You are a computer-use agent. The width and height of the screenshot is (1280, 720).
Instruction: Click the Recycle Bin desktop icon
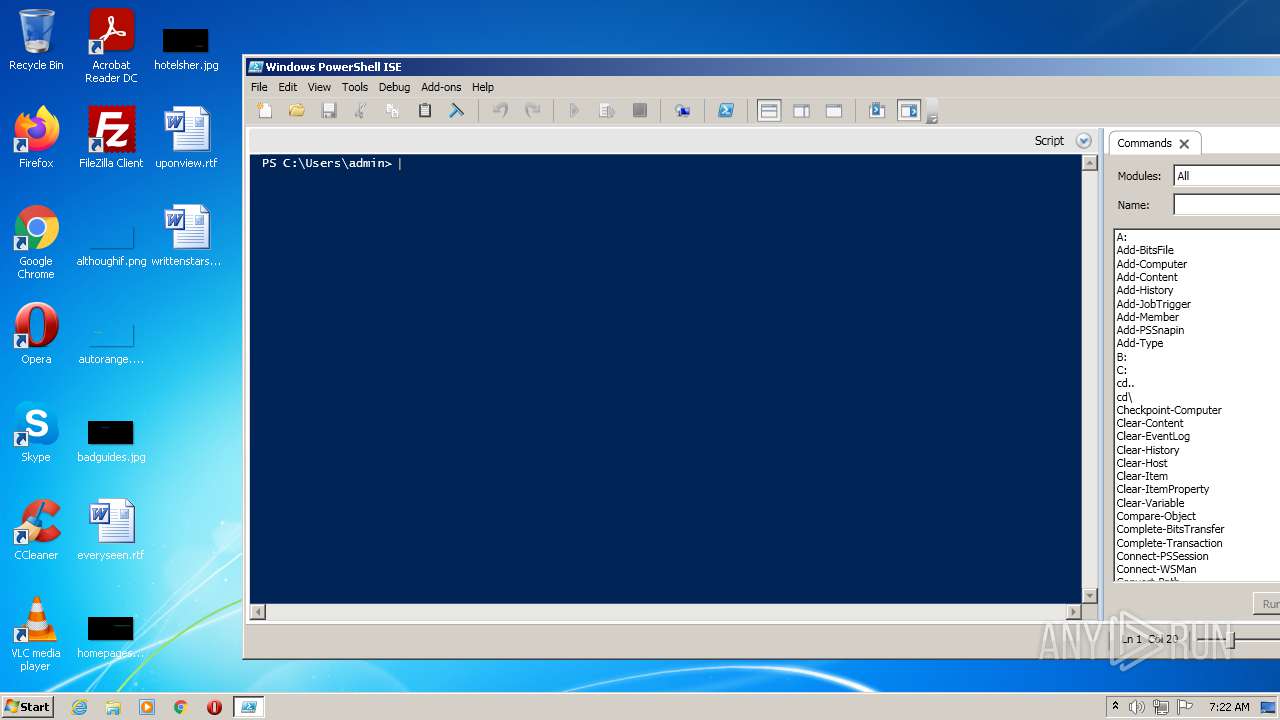click(x=36, y=40)
